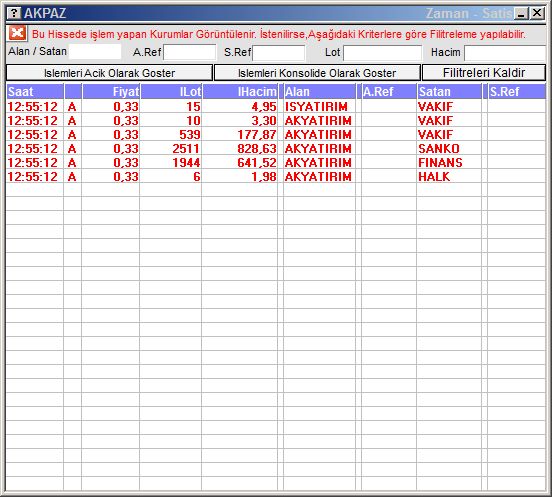
Task: Click the S.Ref column header
Action: [517, 92]
